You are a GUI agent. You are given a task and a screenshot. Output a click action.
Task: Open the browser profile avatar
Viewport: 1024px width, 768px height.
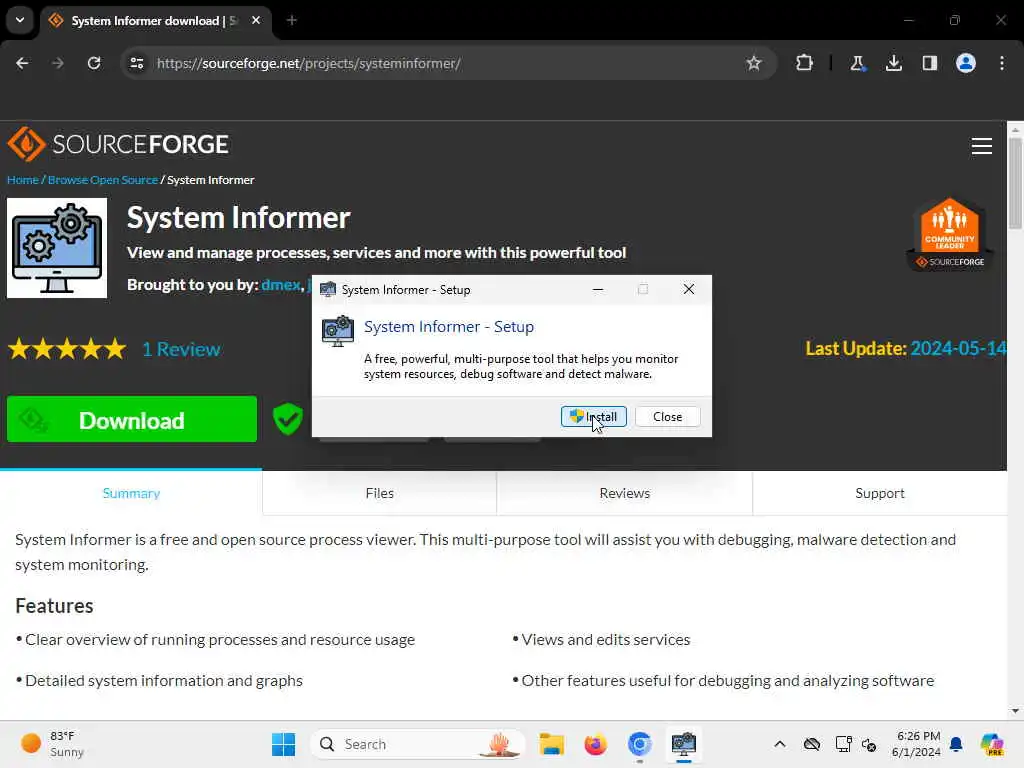point(966,63)
